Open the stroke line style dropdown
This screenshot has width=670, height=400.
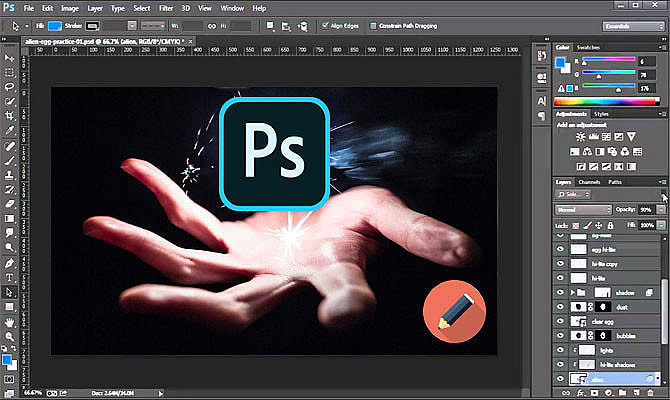(x=153, y=26)
